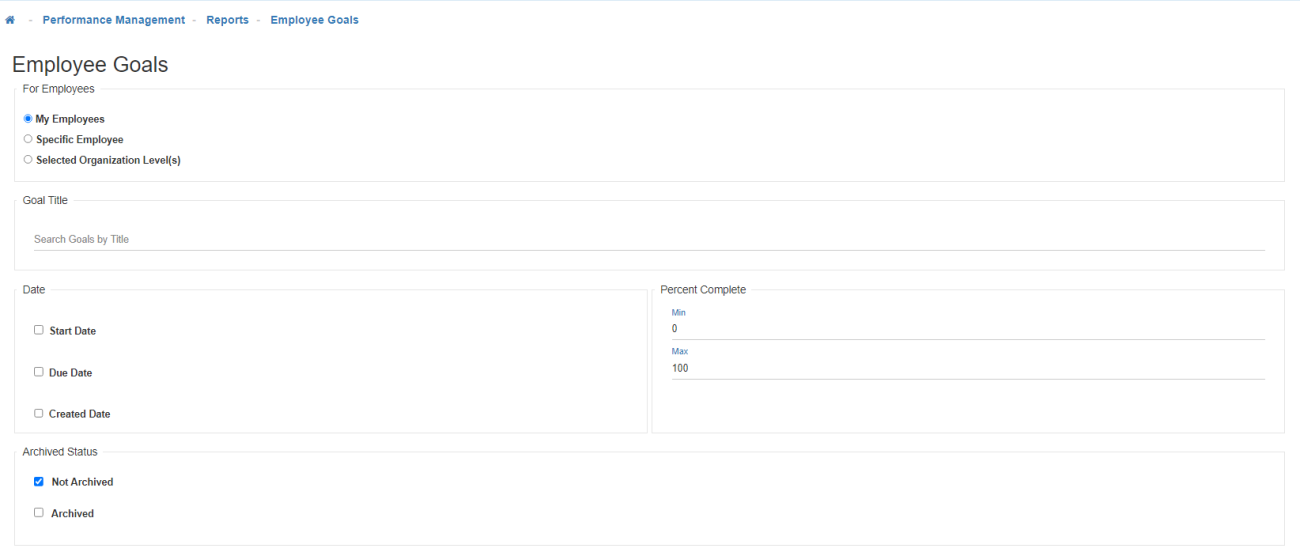Choose the Specific Employee radio option
1300x552 pixels.
[28, 139]
